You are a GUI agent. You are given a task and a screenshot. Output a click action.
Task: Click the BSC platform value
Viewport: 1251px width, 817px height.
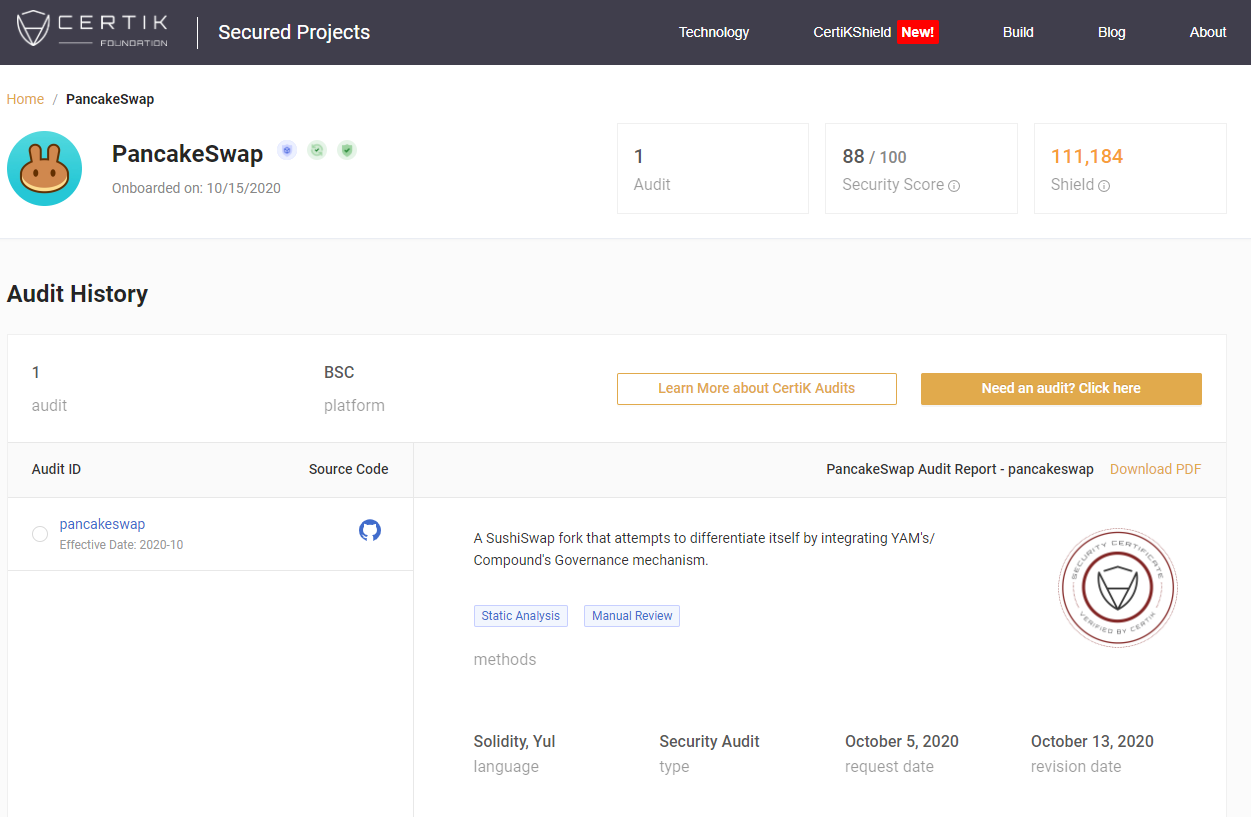339,372
